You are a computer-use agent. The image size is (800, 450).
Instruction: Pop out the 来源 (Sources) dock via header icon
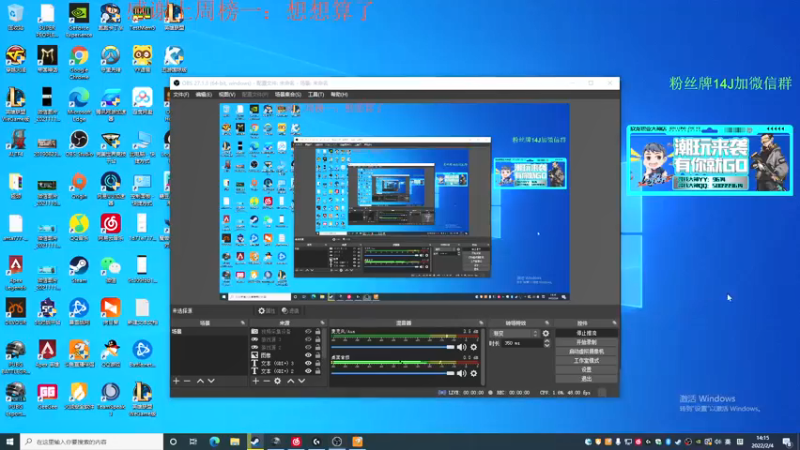pyautogui.click(x=322, y=323)
